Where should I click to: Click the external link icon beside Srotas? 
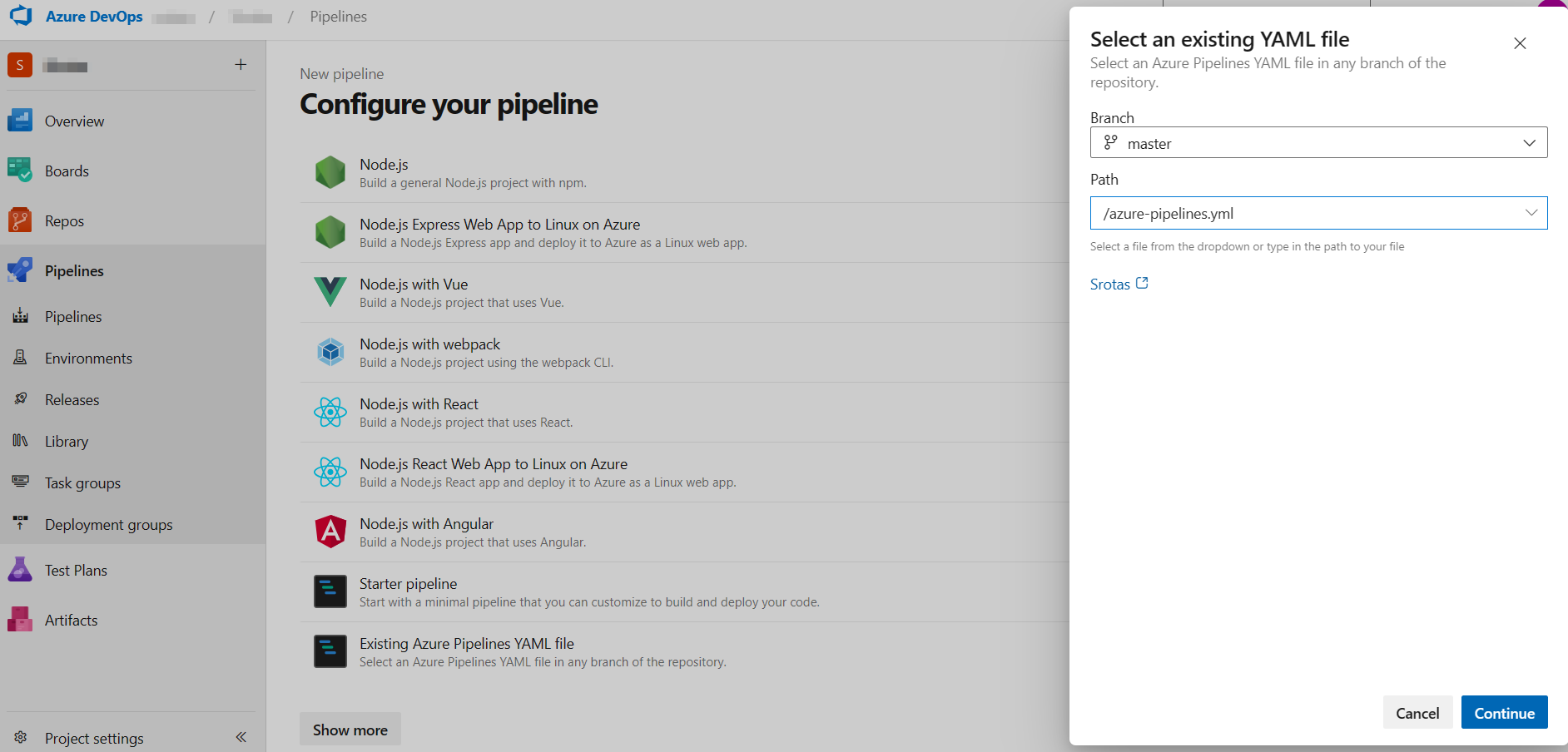[x=1142, y=284]
